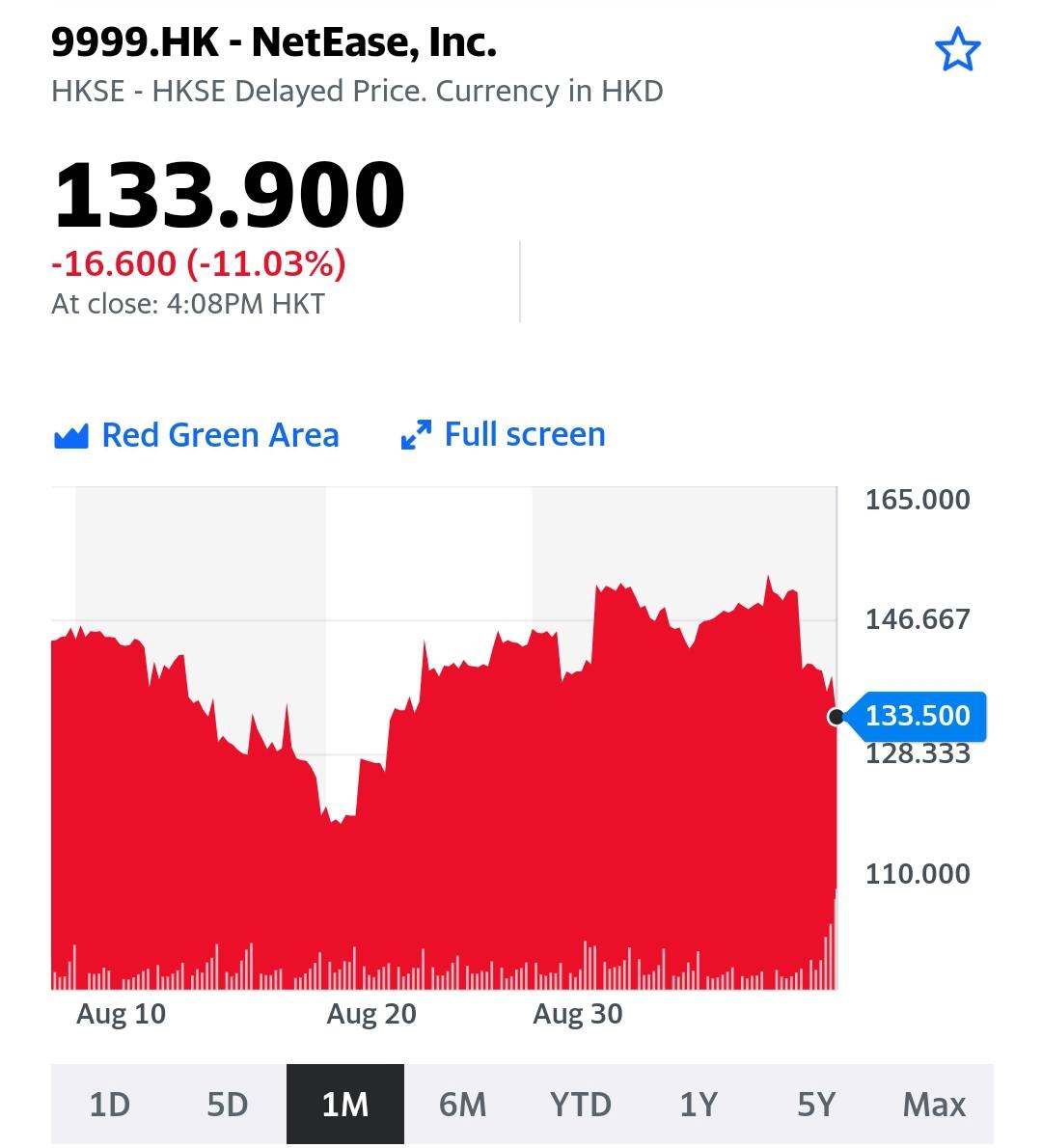The width and height of the screenshot is (1042, 1148).
Task: Switch chart range to 5D
Action: pos(228,1104)
